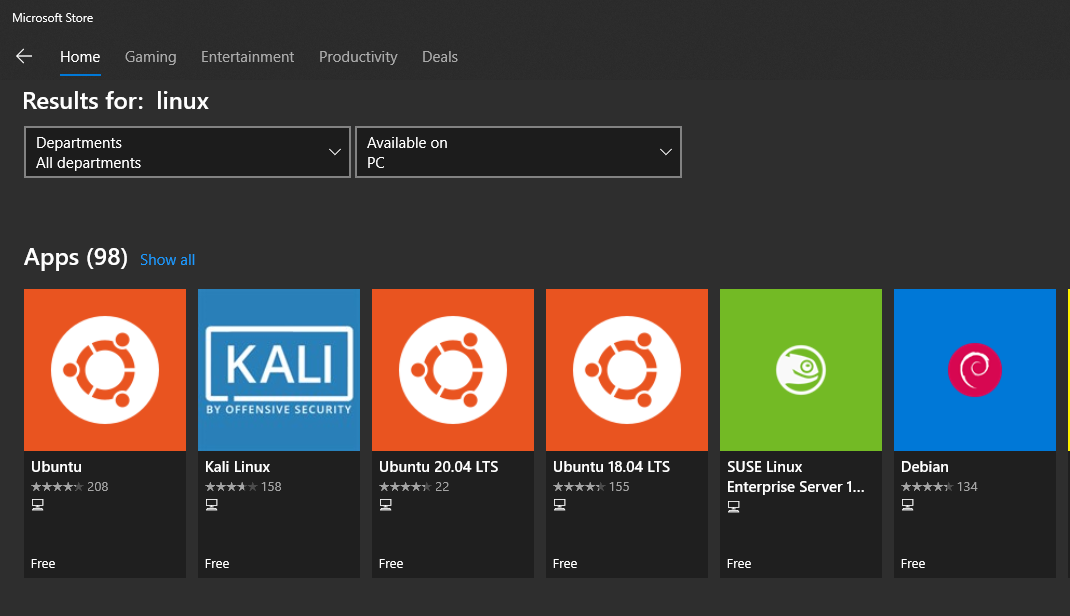1070x616 pixels.
Task: Click the star rating for Ubuntu 18.04 LTS (155)
Action: click(x=579, y=486)
